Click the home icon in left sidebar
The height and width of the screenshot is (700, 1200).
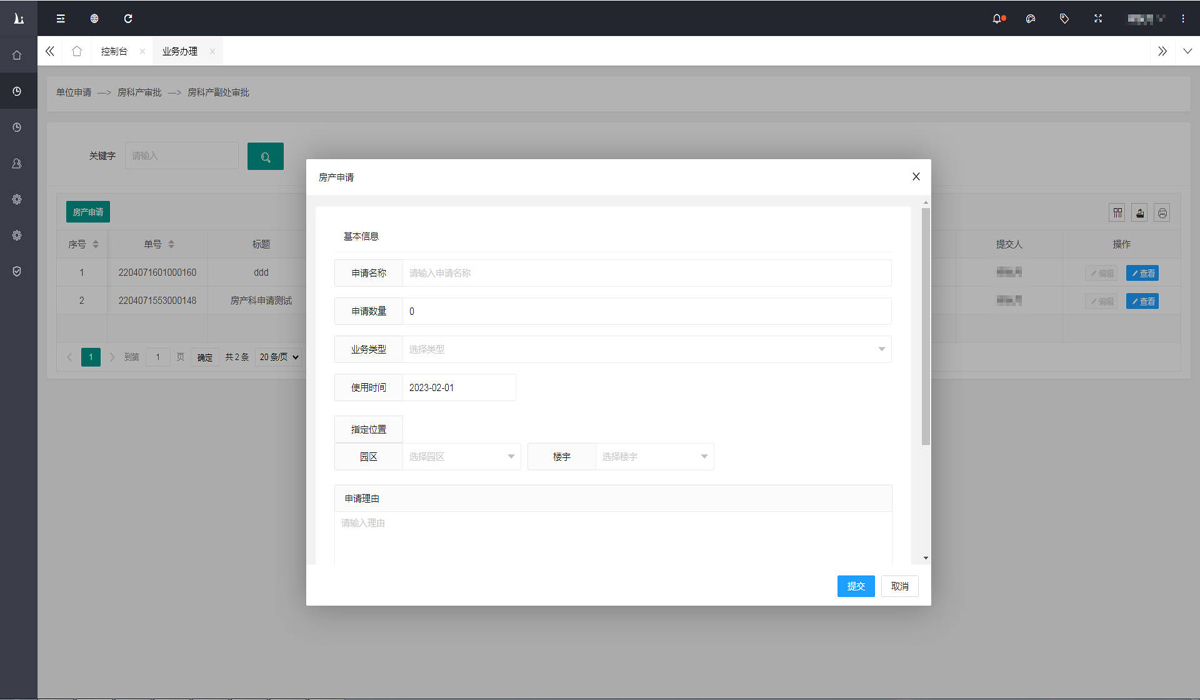(17, 55)
